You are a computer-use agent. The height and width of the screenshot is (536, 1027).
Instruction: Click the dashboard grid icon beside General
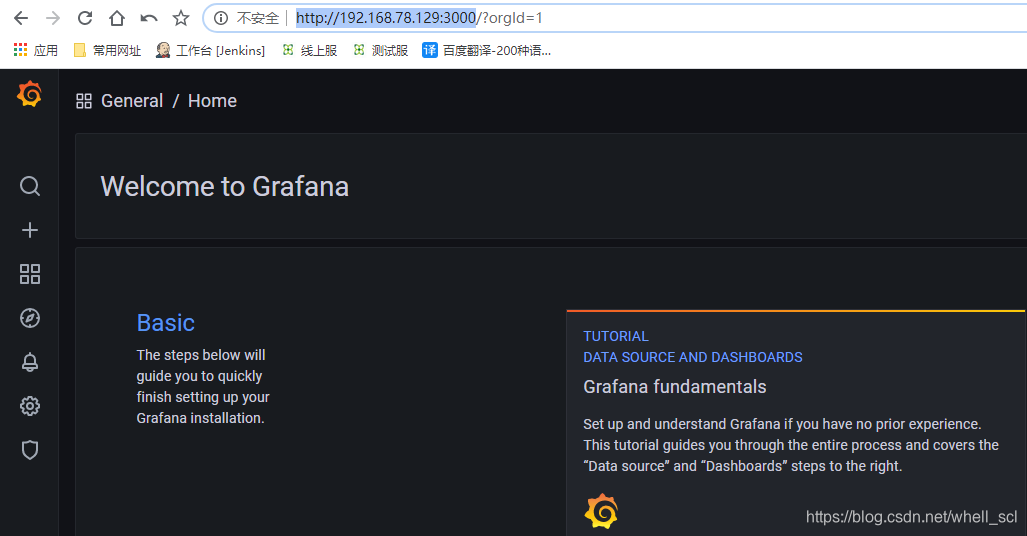84,101
